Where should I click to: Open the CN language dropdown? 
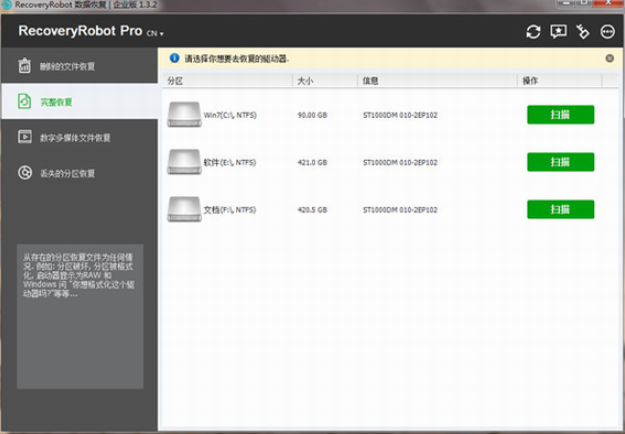pyautogui.click(x=155, y=33)
